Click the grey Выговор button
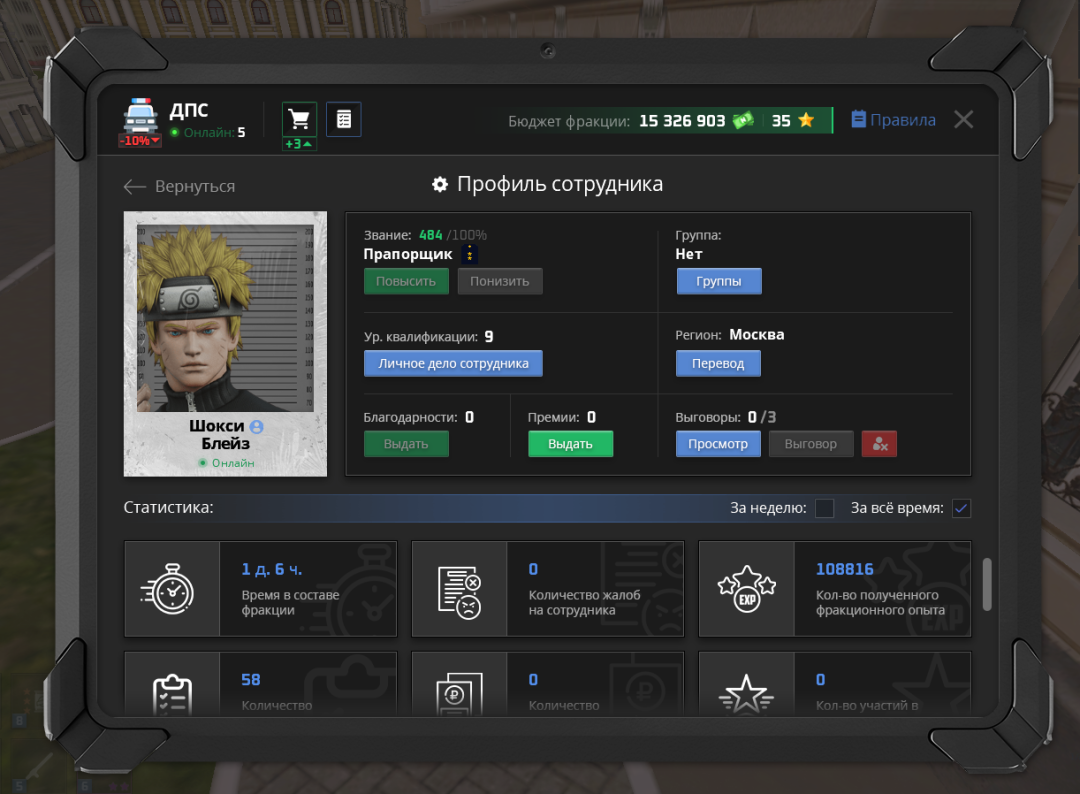Image resolution: width=1080 pixels, height=794 pixels. [x=811, y=444]
